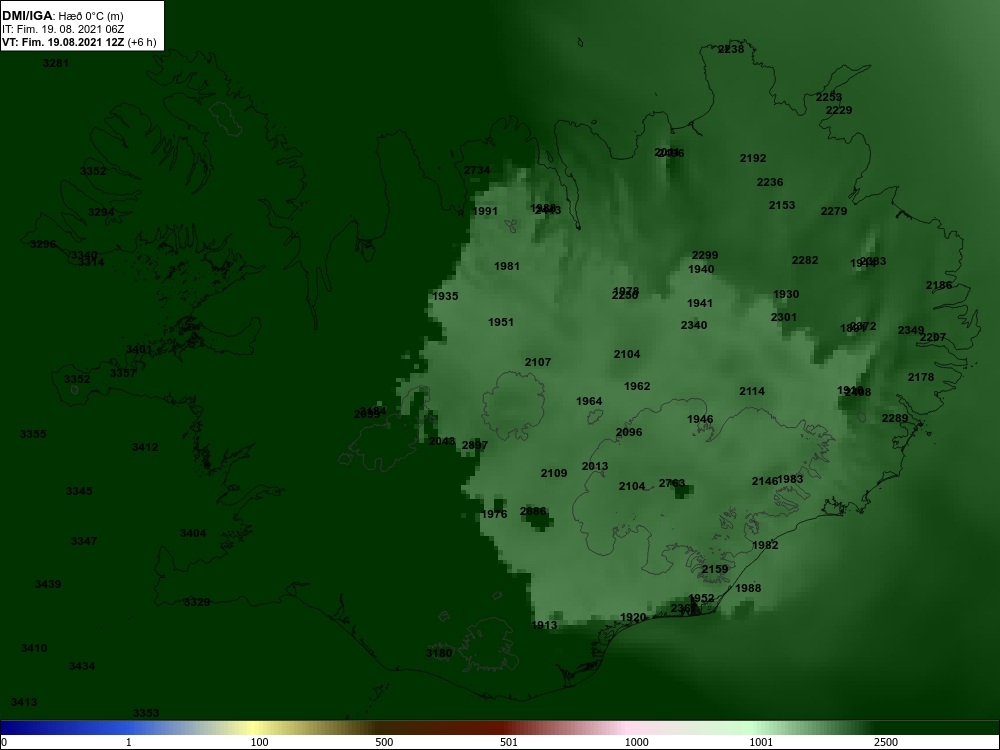
Task: Click the 2500 label on the color legend
Action: (885, 742)
